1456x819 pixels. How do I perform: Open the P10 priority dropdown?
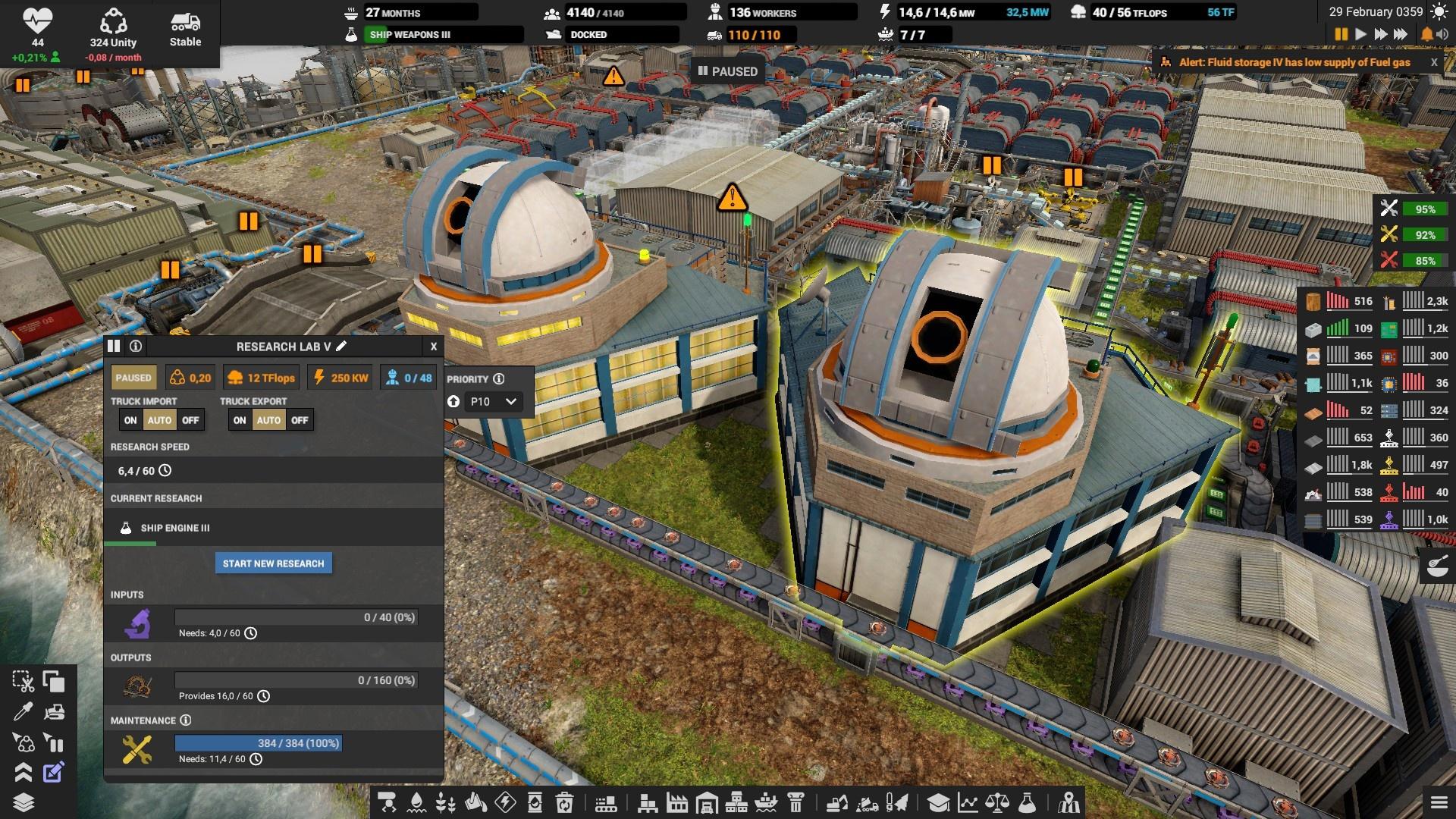click(x=494, y=402)
